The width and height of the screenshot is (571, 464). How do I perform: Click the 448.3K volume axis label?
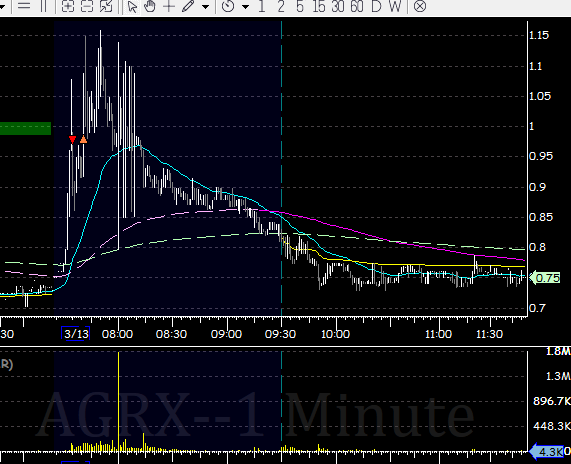(x=552, y=426)
